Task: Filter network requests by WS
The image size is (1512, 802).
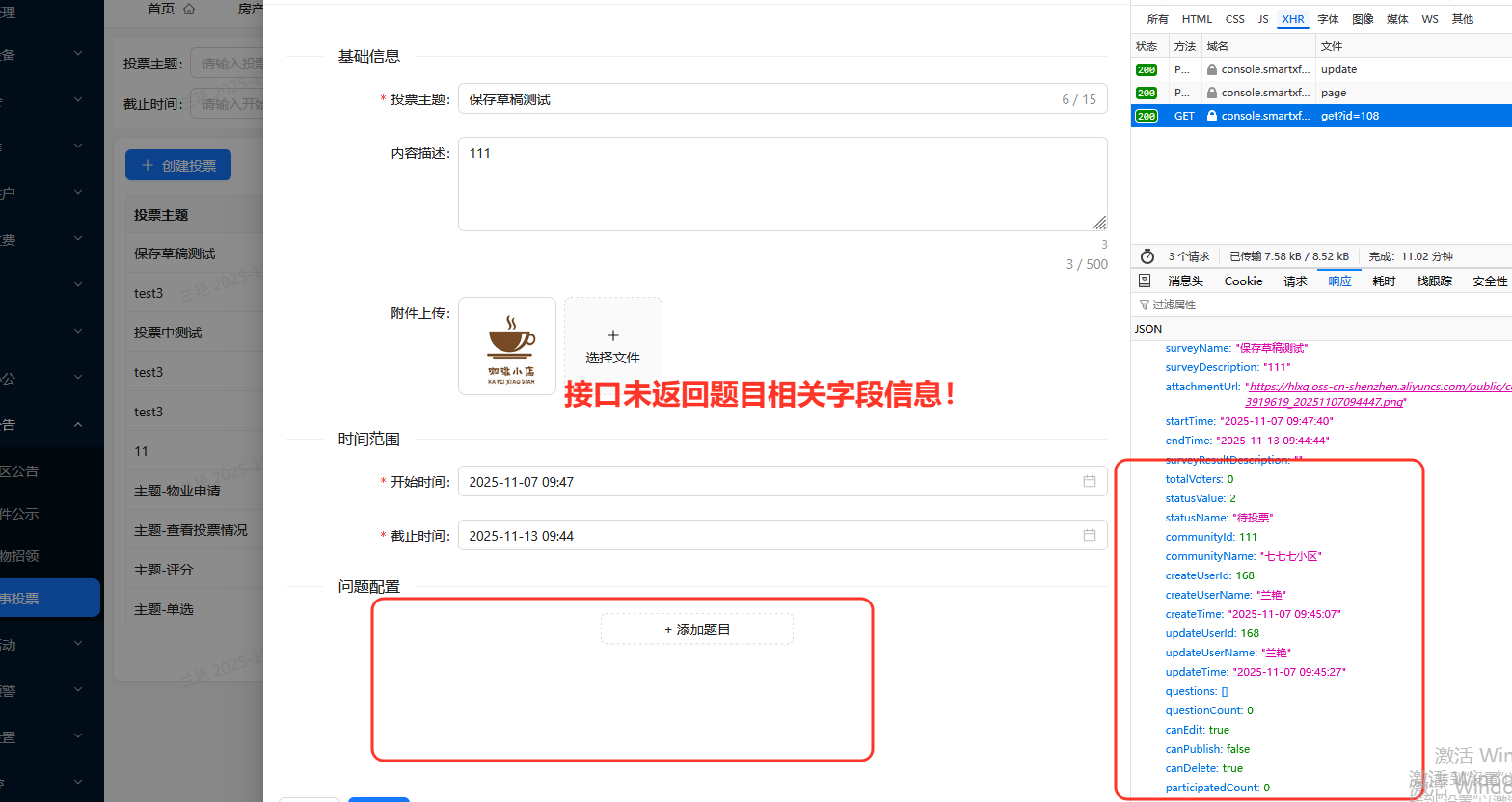Action: [x=1430, y=19]
